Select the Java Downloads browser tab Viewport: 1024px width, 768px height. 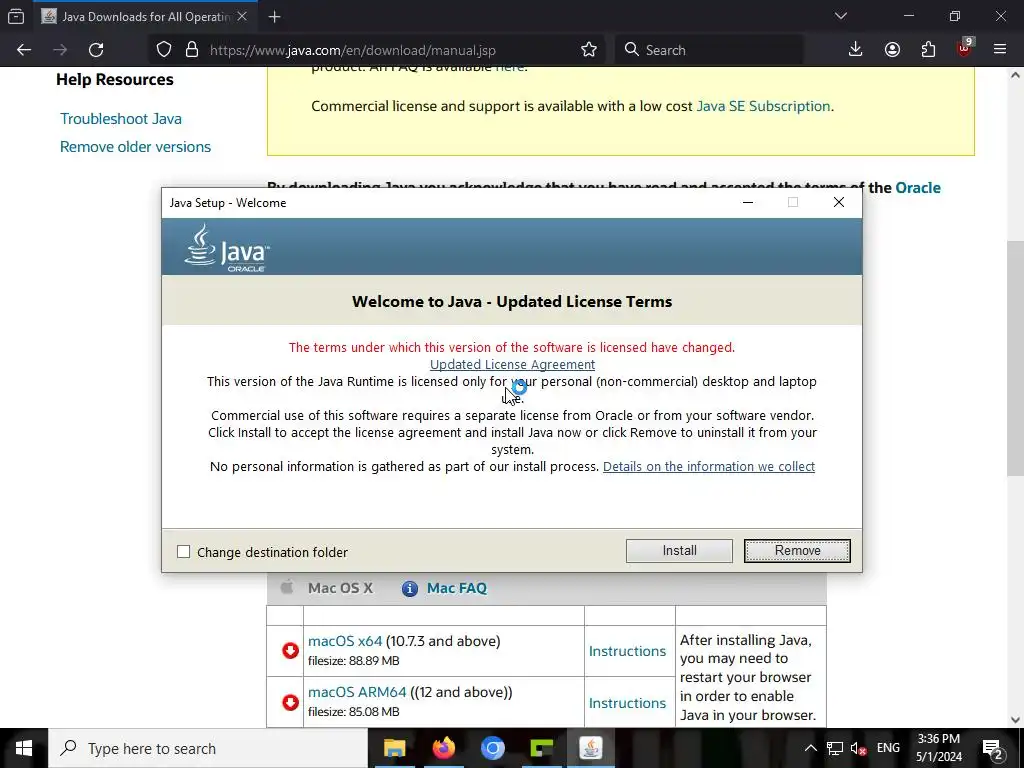(x=145, y=17)
